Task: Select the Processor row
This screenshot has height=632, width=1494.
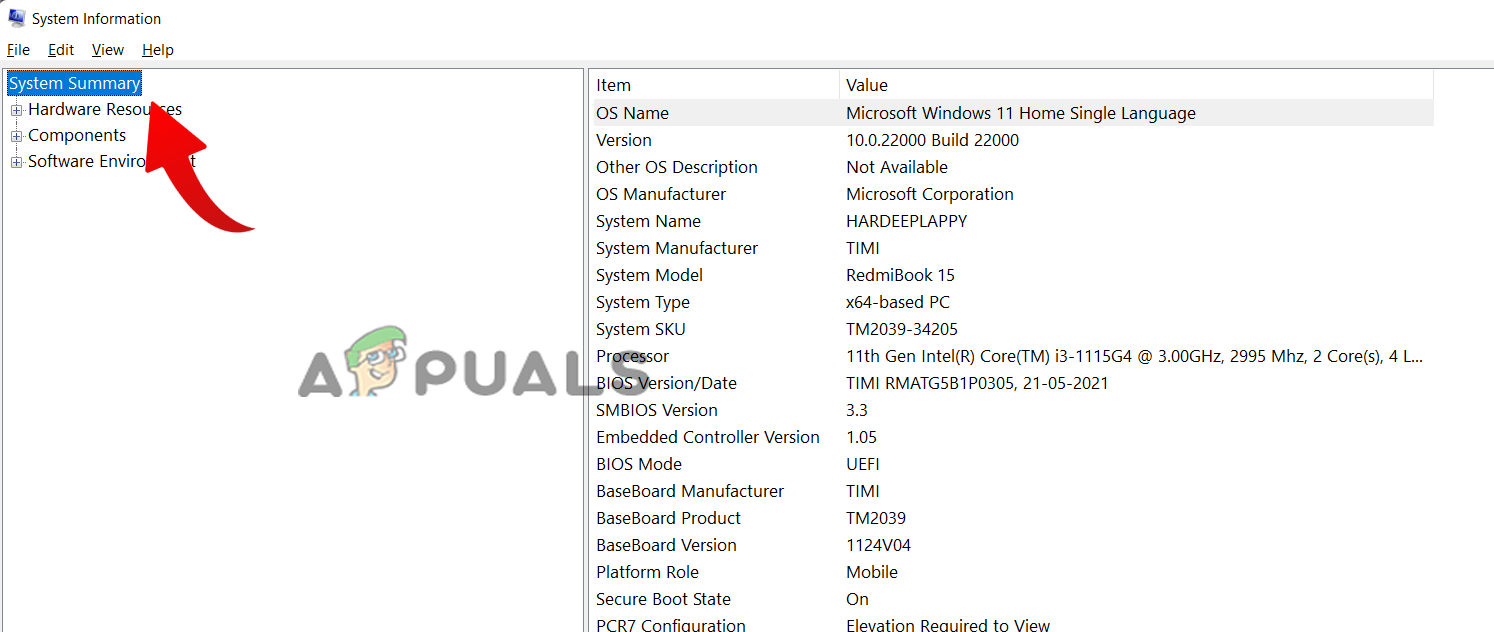Action: pyautogui.click(x=632, y=356)
